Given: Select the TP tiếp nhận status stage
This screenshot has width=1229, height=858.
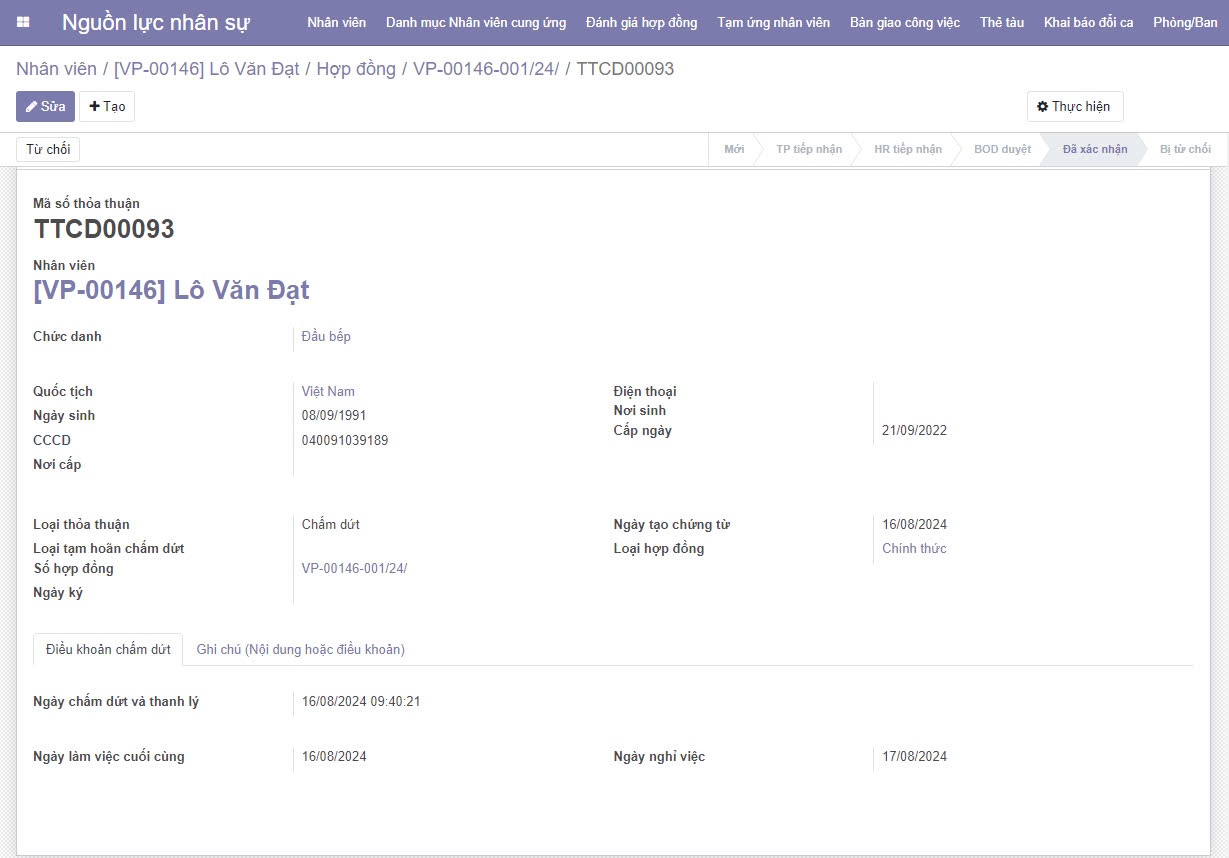Looking at the screenshot, I should click(808, 149).
